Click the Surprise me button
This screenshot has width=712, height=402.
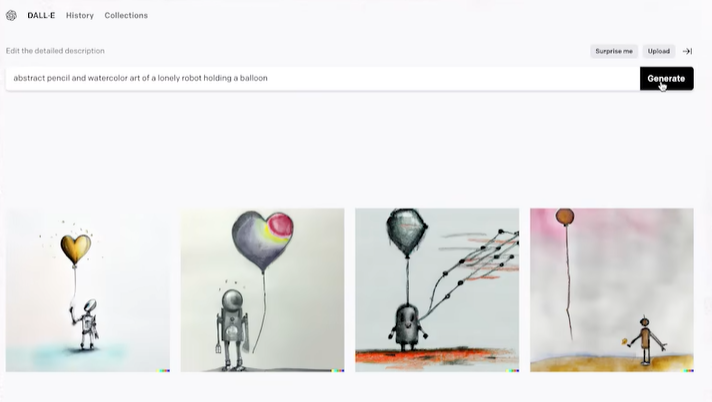pyautogui.click(x=614, y=51)
